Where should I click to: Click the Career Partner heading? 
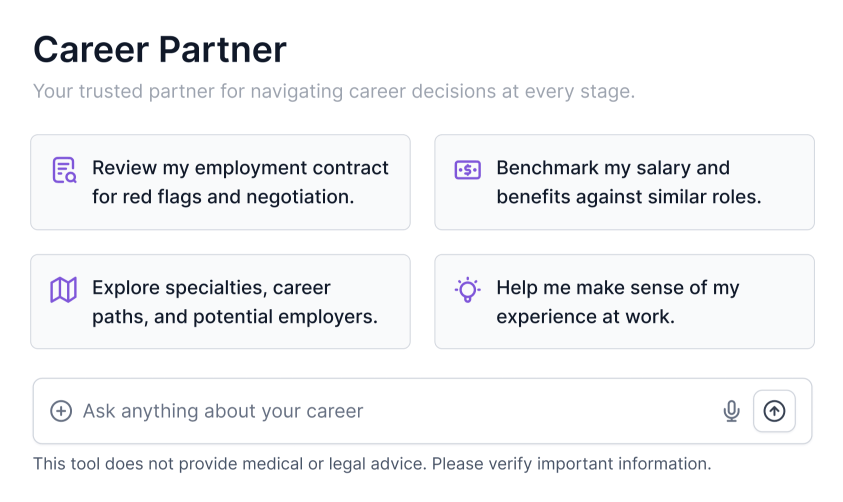(x=160, y=49)
